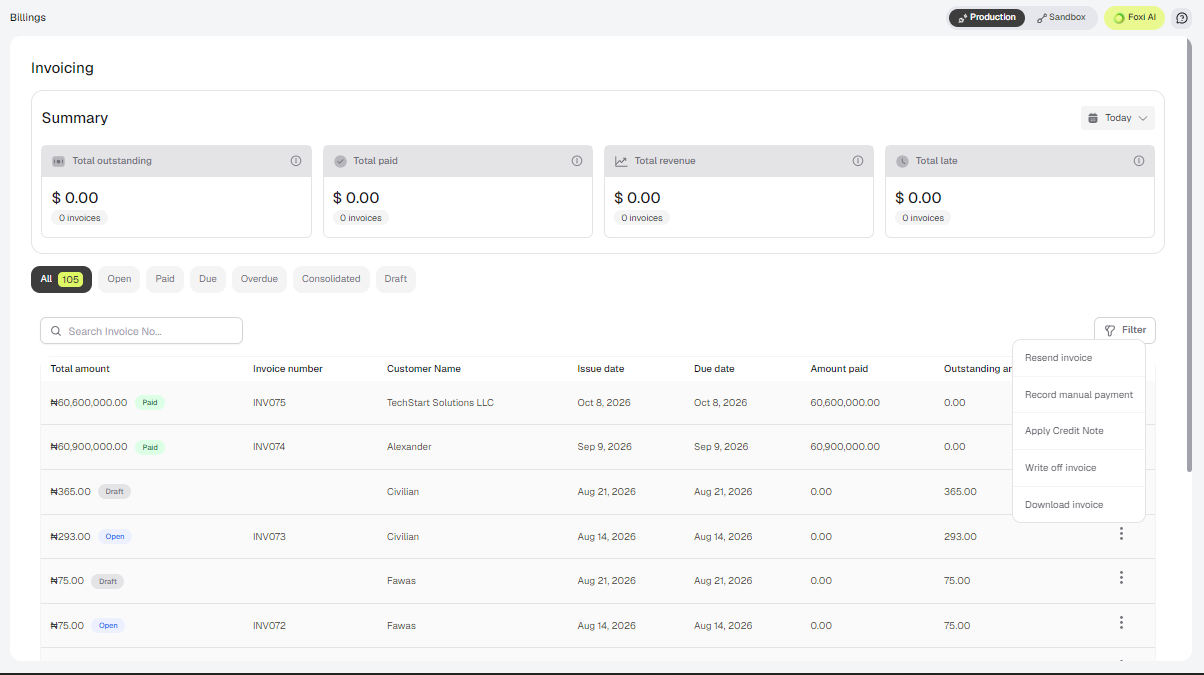The image size is (1204, 675).
Task: Click the Billings page title
Action: (28, 17)
